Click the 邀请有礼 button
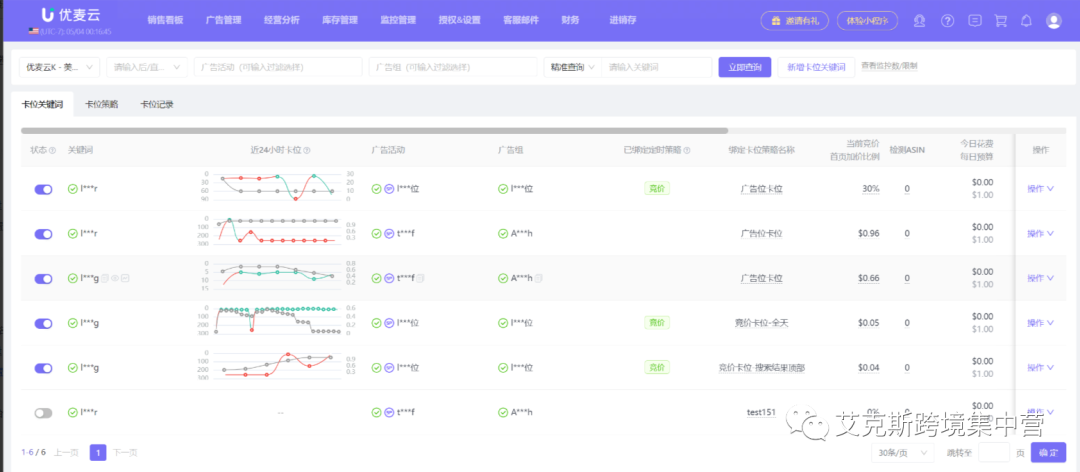This screenshot has width=1080, height=472. coord(795,21)
